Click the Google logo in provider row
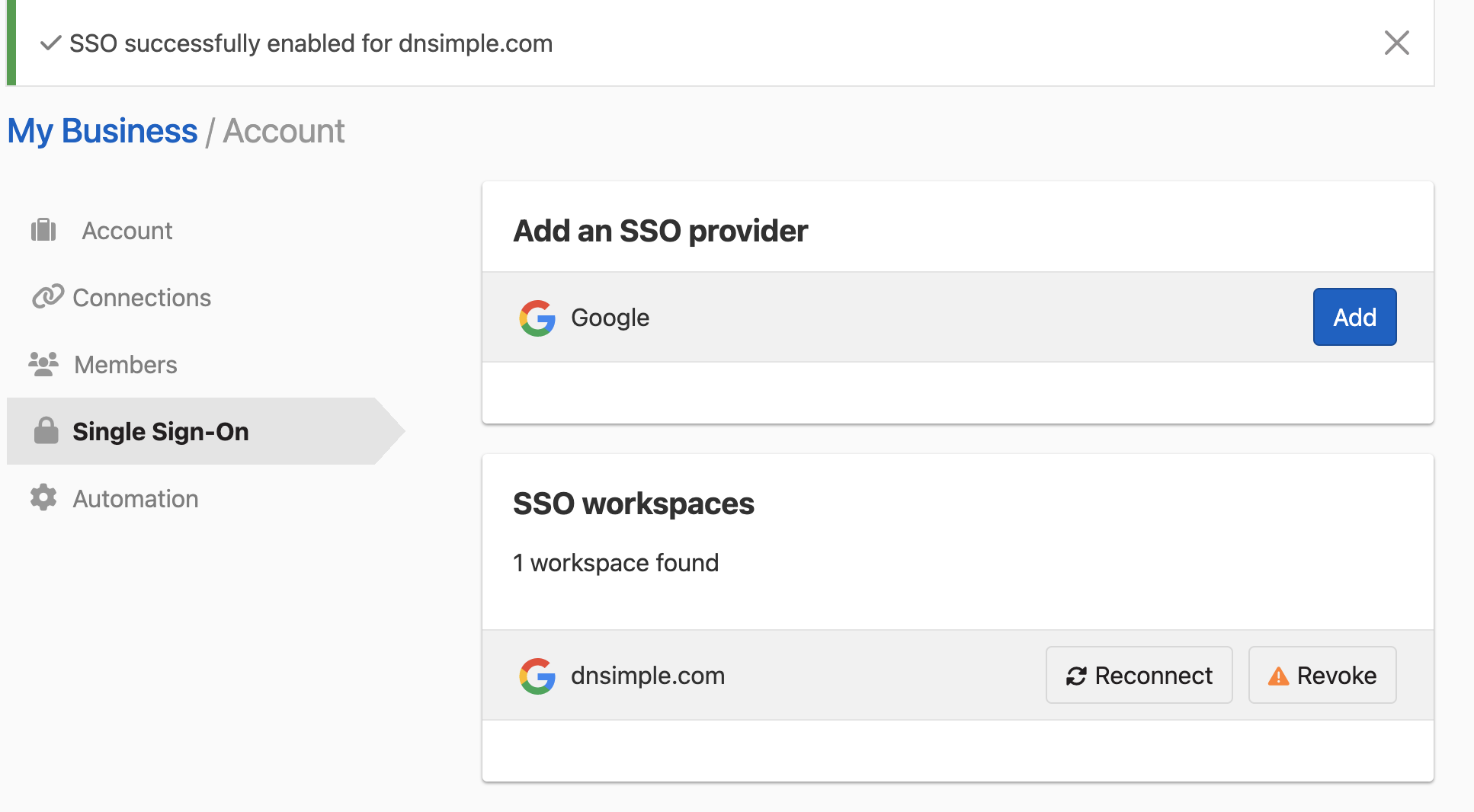This screenshot has height=812, width=1474. (537, 318)
